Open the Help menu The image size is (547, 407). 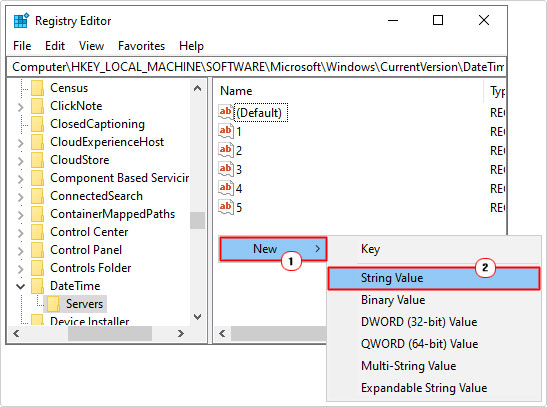(x=191, y=46)
